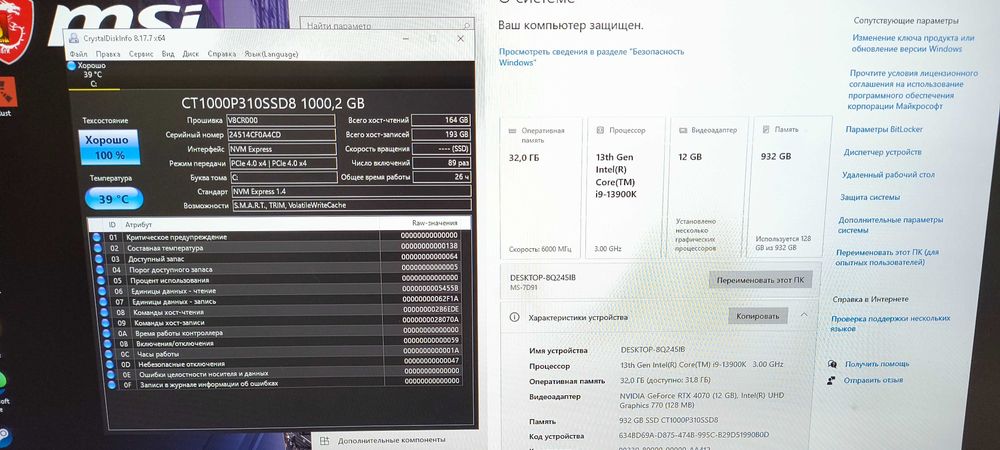Click status circle for Процент использования row
This screenshot has height=450, width=1000.
pos(99,280)
